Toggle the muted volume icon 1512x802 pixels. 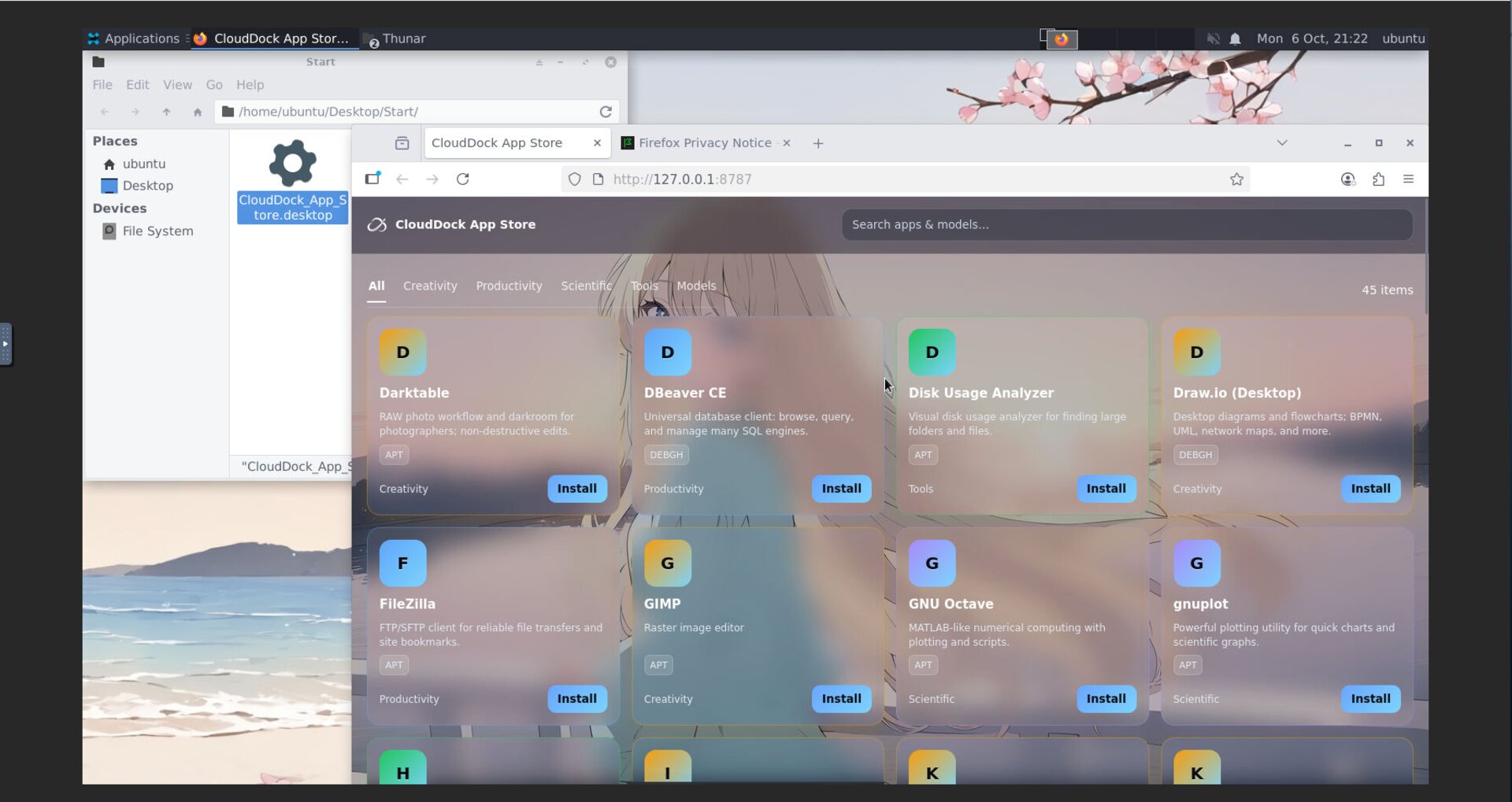click(1213, 39)
